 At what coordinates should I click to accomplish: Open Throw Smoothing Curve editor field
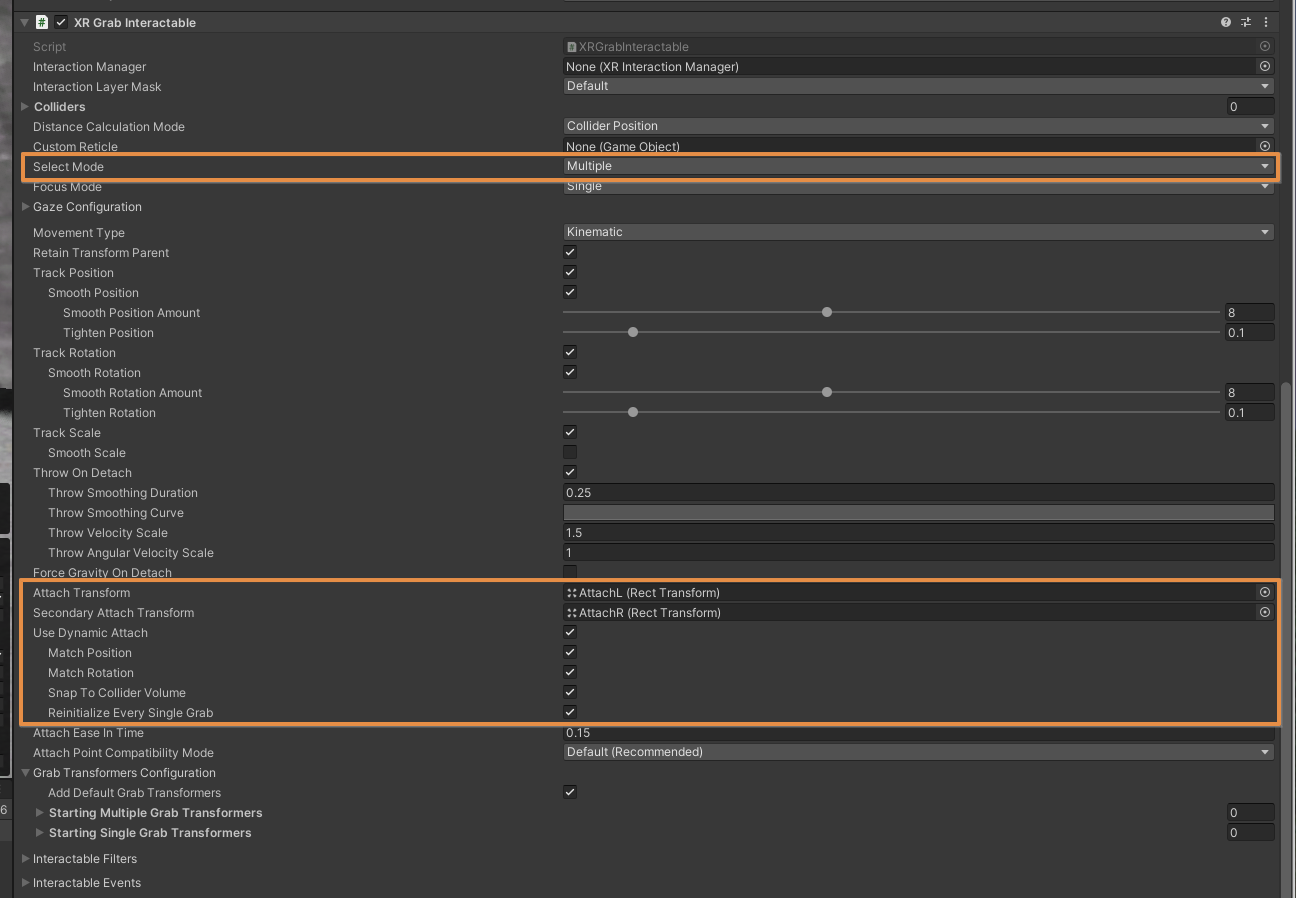point(918,512)
